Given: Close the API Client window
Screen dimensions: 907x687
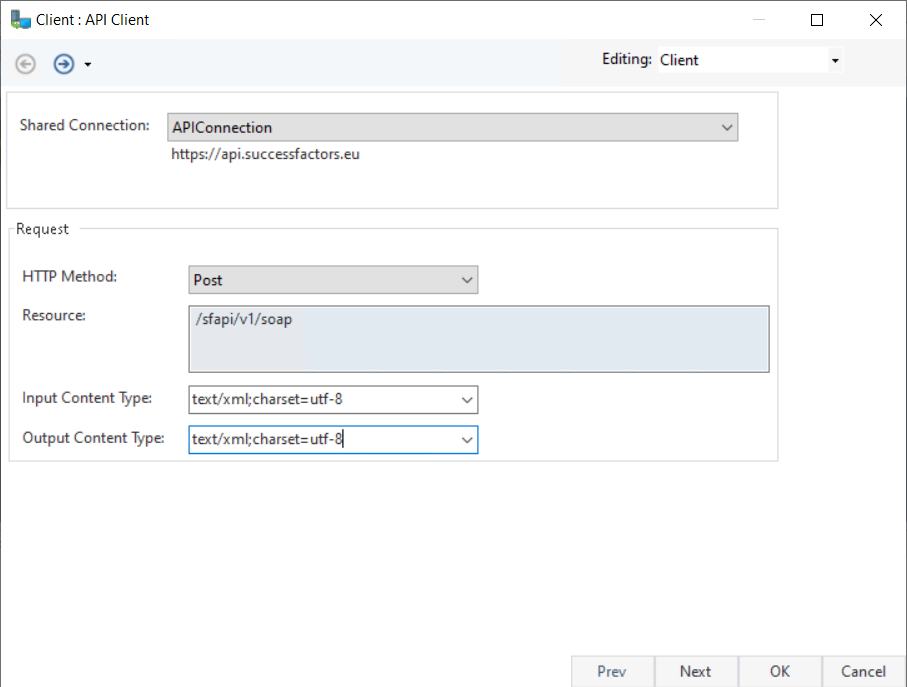Looking at the screenshot, I should [875, 20].
